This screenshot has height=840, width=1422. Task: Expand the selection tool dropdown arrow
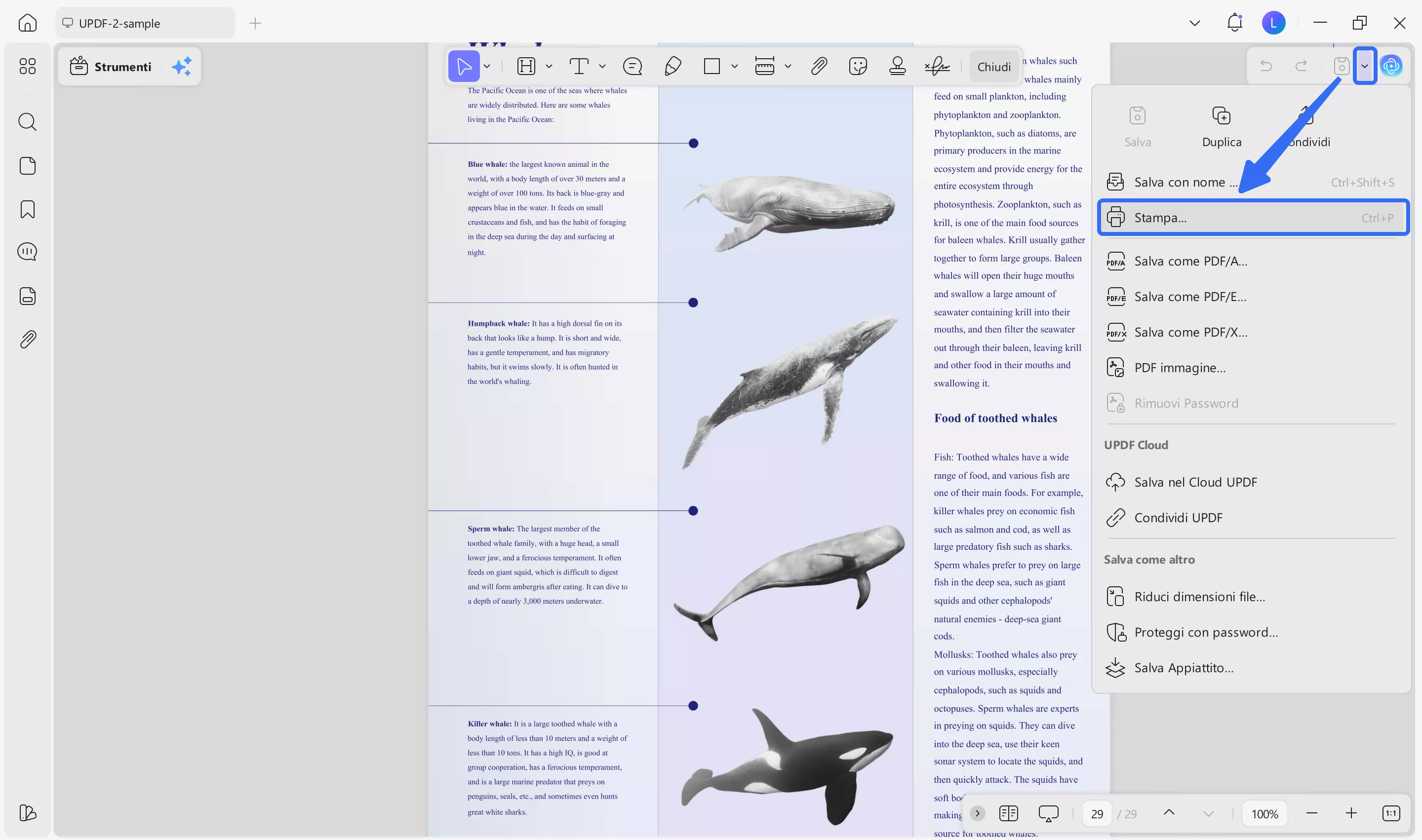[x=486, y=66]
